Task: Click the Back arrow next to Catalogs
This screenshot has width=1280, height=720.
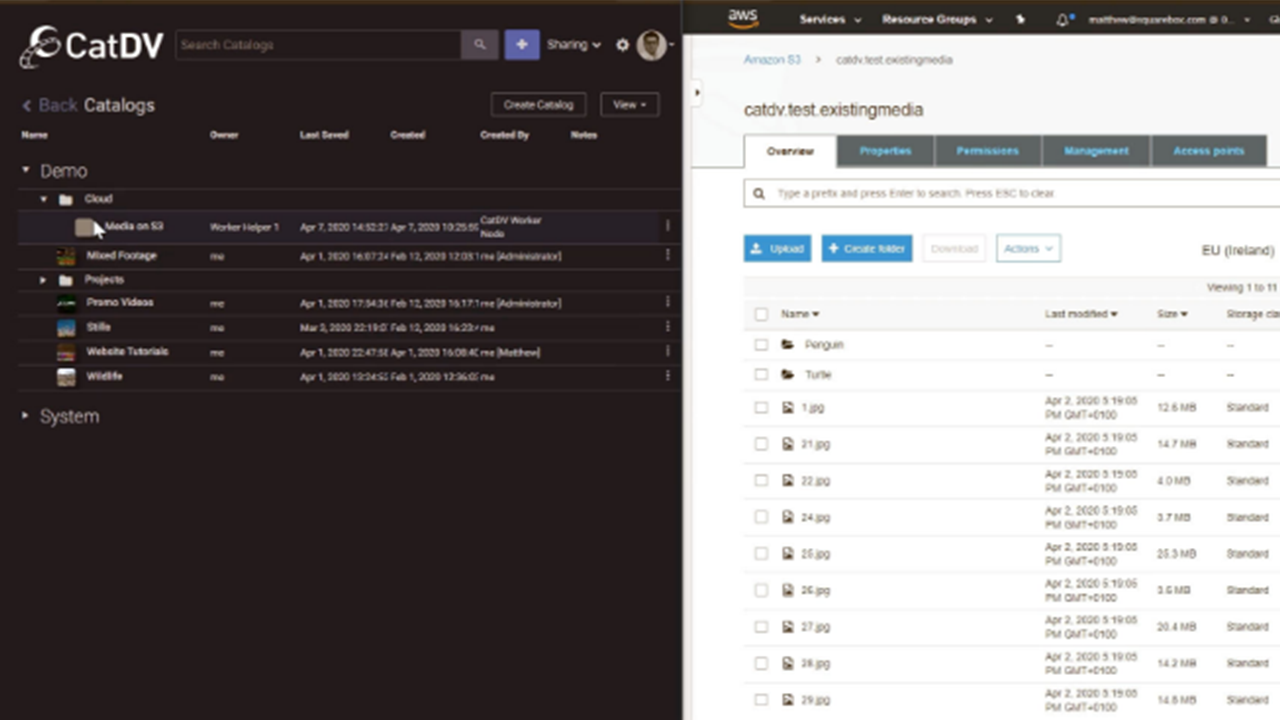Action: point(27,105)
